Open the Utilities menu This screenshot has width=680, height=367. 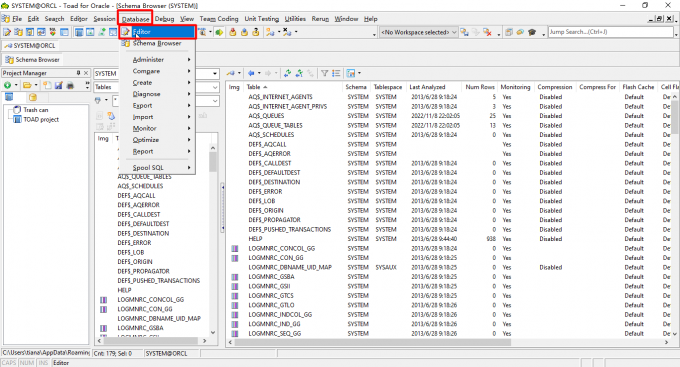295,19
